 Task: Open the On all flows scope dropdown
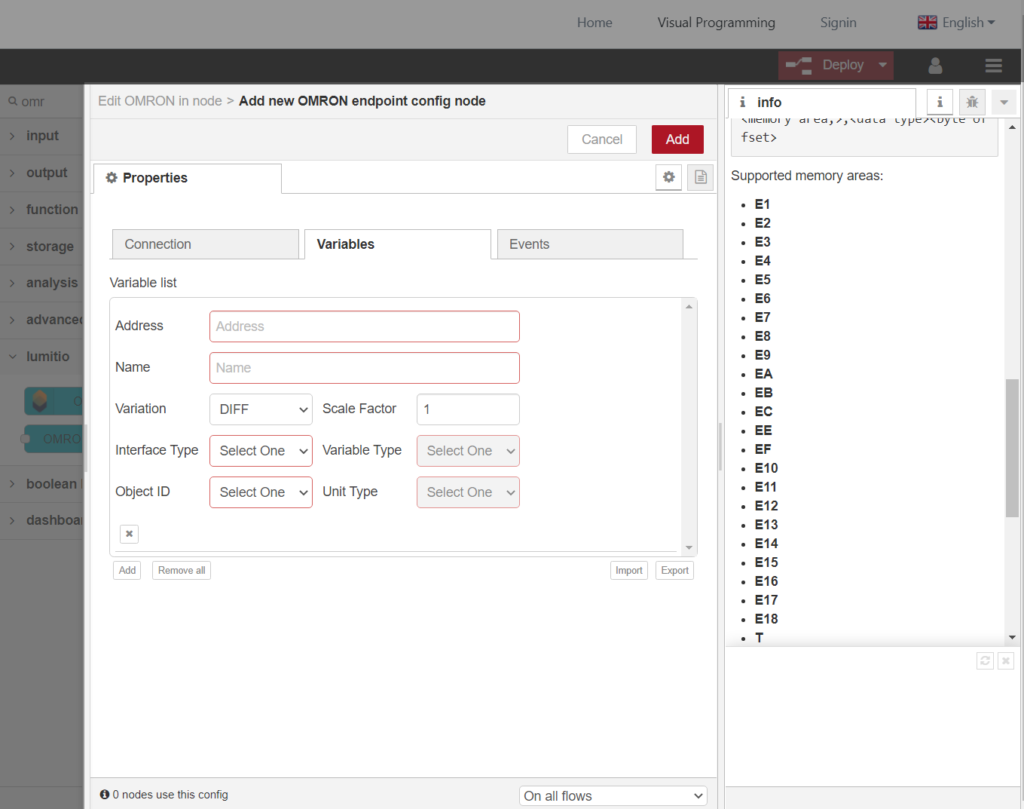click(x=613, y=796)
